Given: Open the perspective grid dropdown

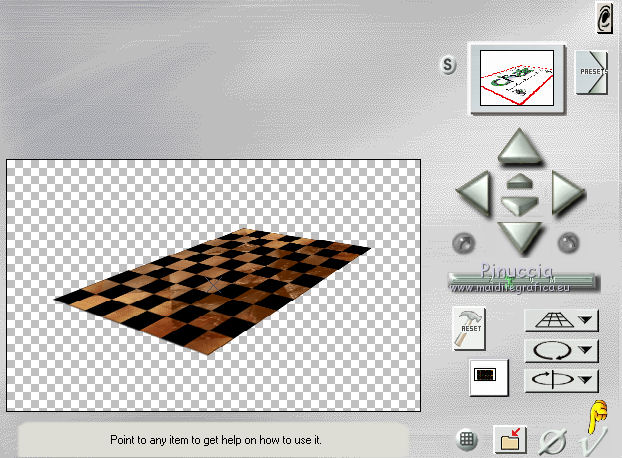Looking at the screenshot, I should coord(561,320).
